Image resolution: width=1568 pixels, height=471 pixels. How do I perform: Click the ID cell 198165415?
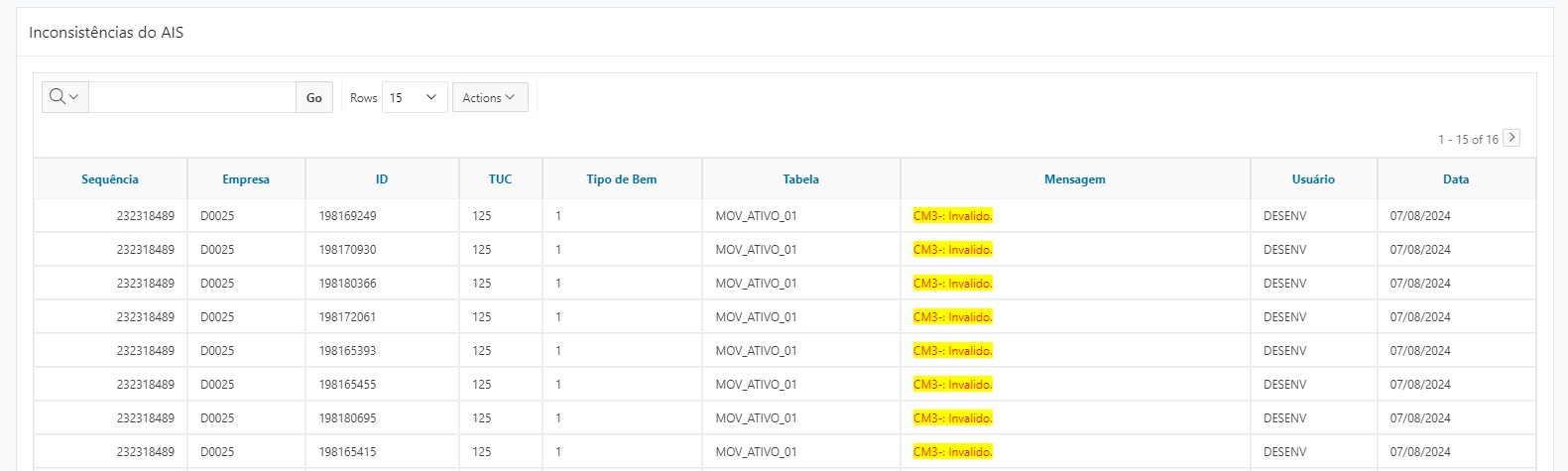coord(347,452)
